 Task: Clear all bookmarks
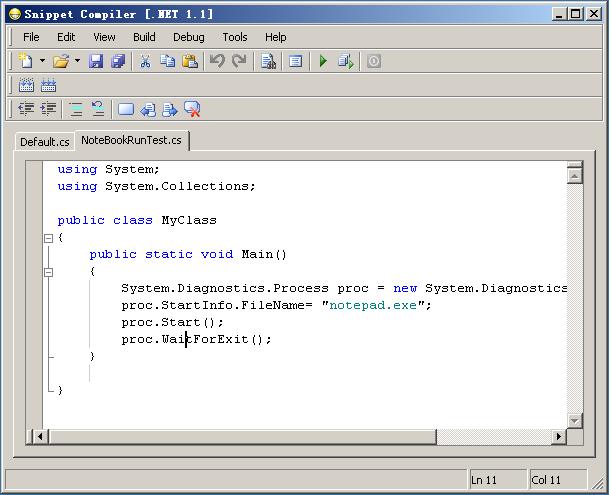192,109
